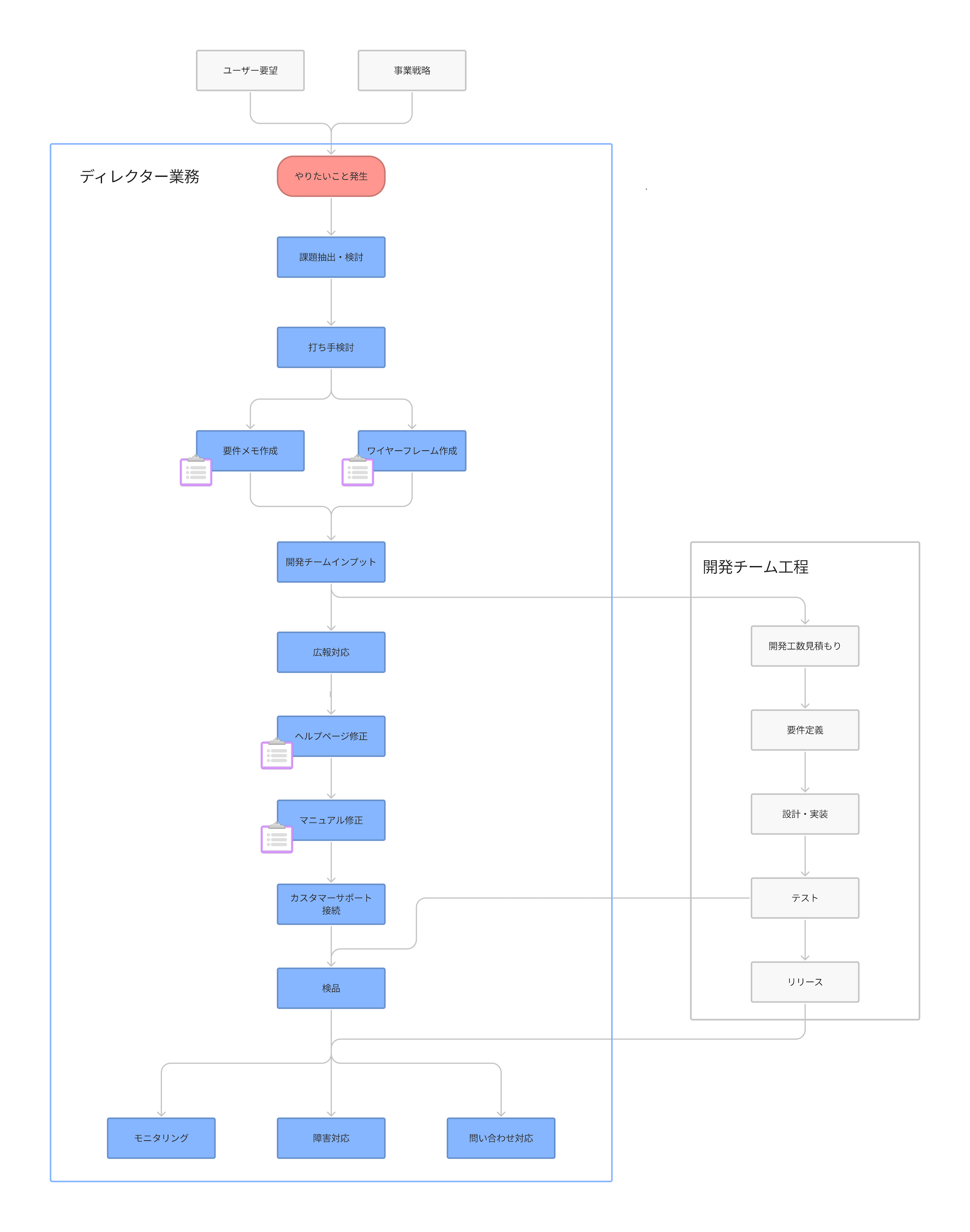Select the マニュアル修正 node
The height and width of the screenshot is (1232, 970).
click(331, 820)
